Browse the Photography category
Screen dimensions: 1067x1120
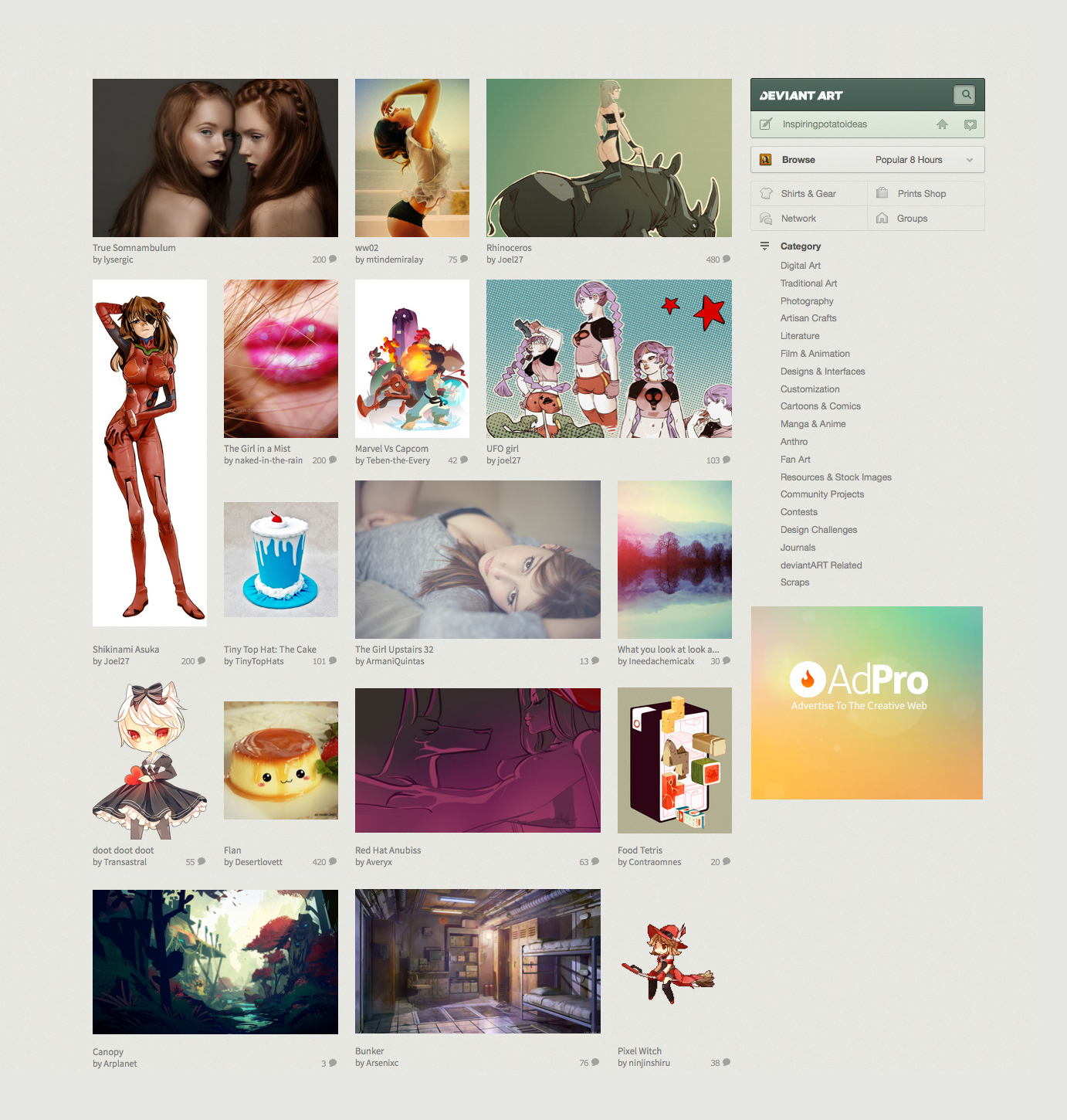pyautogui.click(x=806, y=300)
